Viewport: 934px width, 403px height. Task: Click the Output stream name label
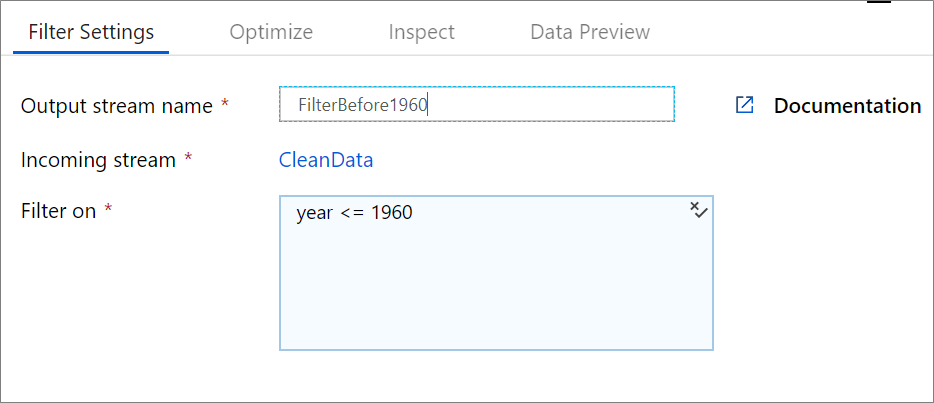pyautogui.click(x=117, y=106)
